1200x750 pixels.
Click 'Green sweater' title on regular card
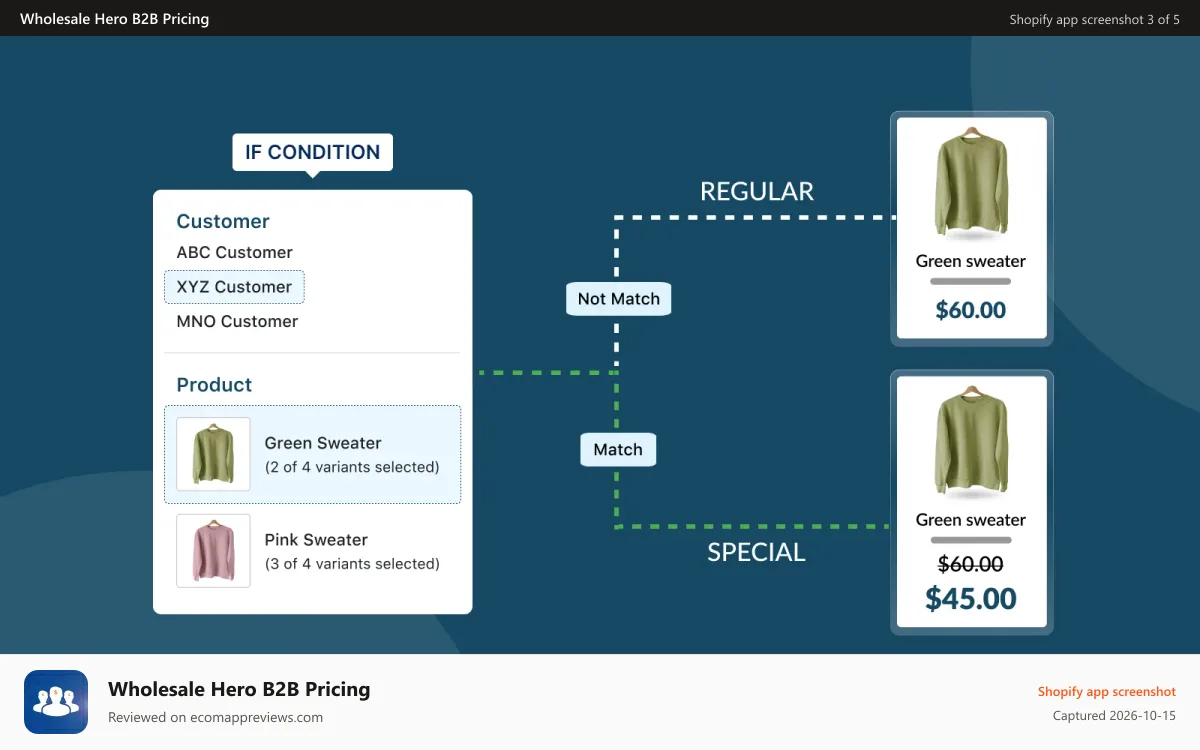[971, 261]
